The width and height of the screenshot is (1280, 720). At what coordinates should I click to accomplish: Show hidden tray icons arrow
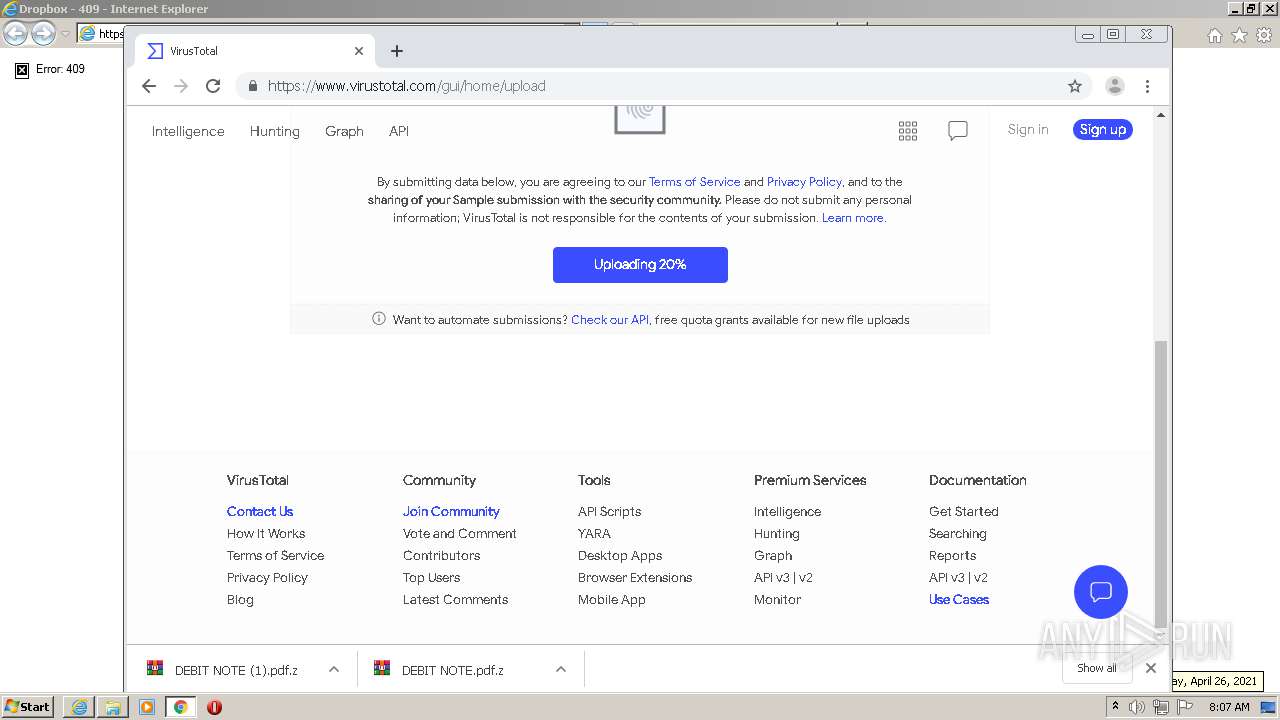click(x=1115, y=707)
